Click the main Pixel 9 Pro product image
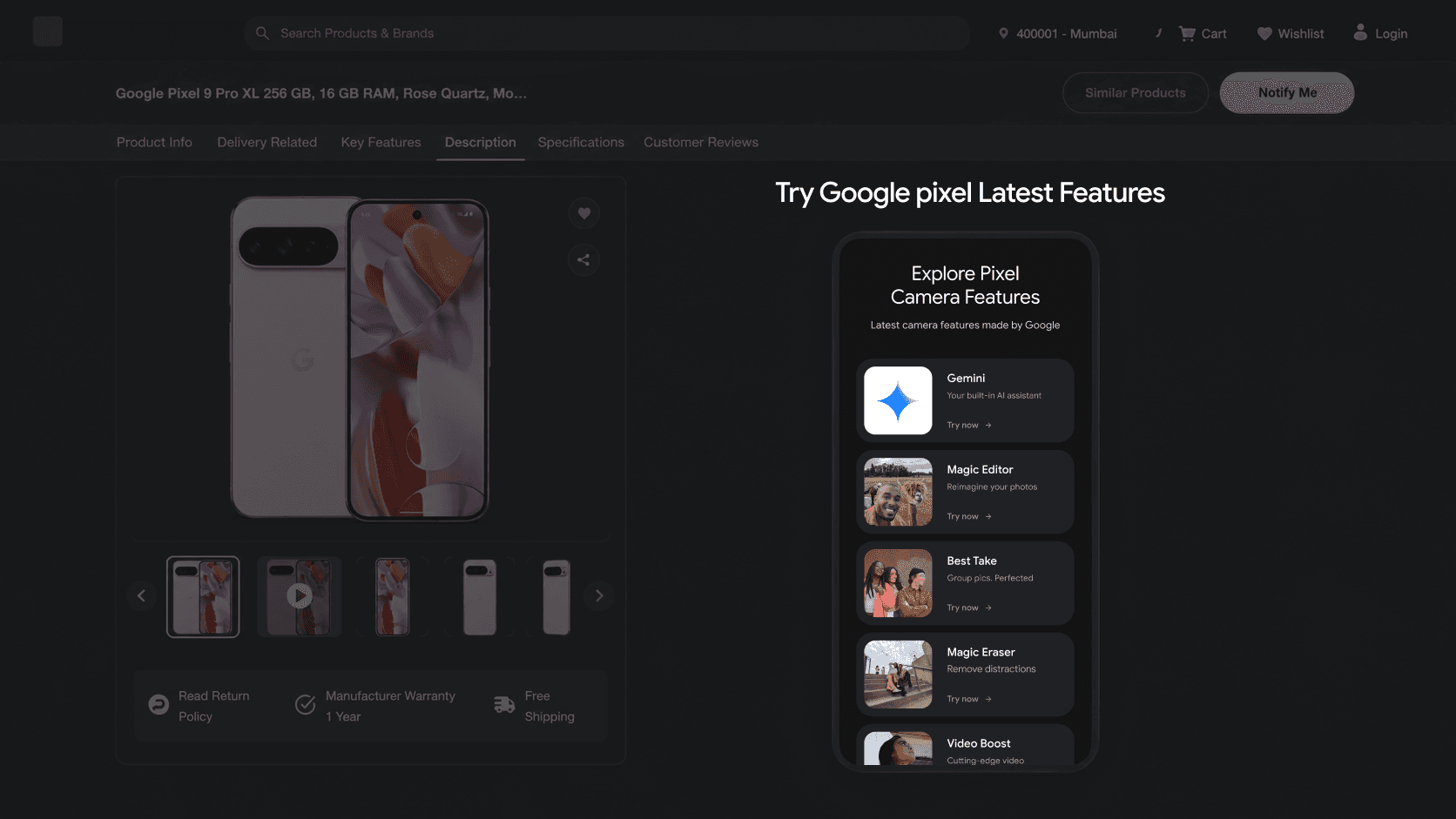1456x819 pixels. pos(360,359)
